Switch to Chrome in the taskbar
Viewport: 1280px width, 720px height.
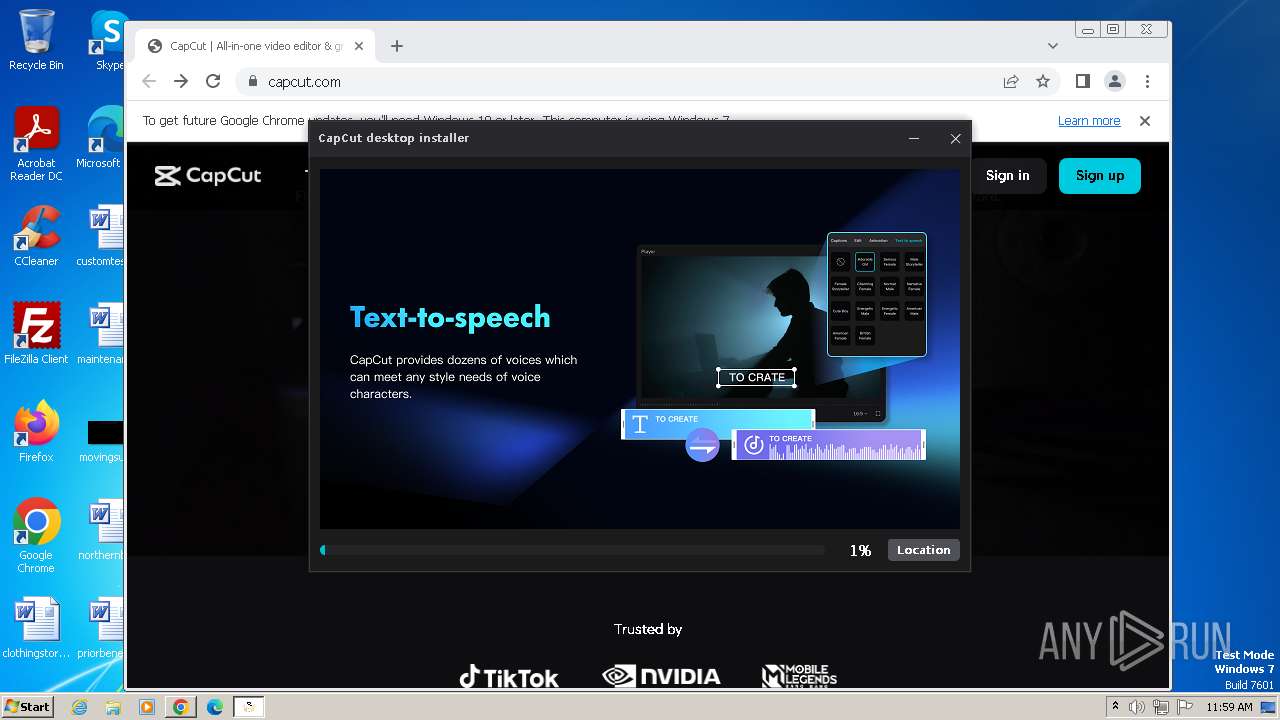[x=181, y=707]
